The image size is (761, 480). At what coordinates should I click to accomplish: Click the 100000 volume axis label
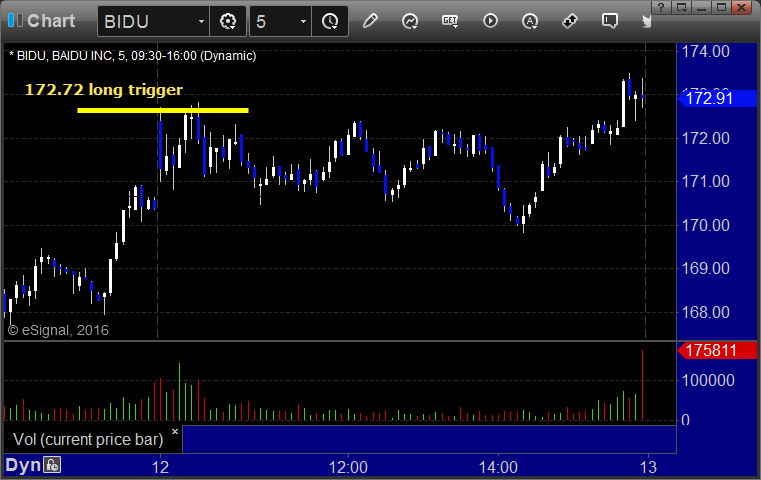708,380
